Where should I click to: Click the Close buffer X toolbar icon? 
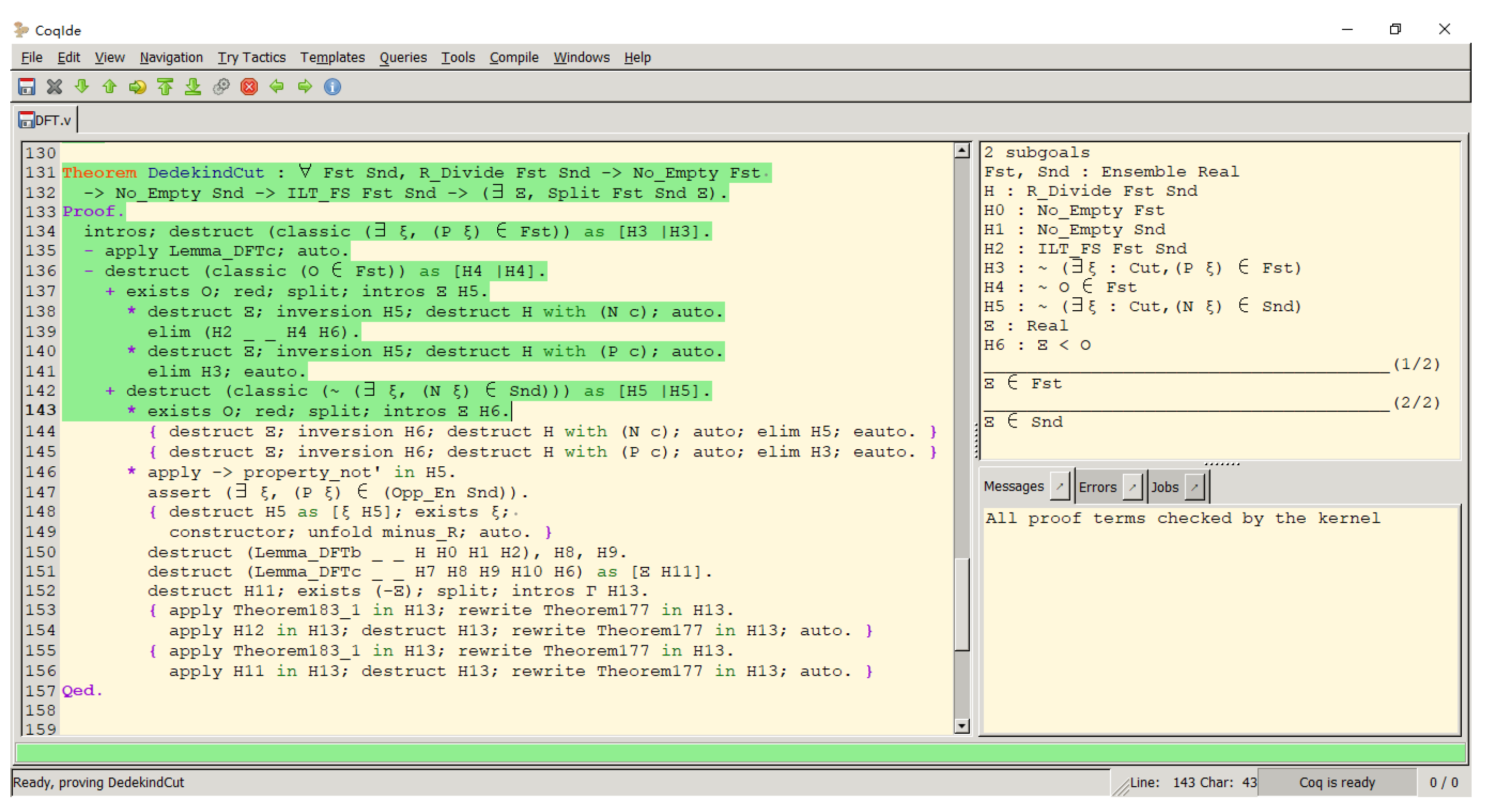(54, 87)
